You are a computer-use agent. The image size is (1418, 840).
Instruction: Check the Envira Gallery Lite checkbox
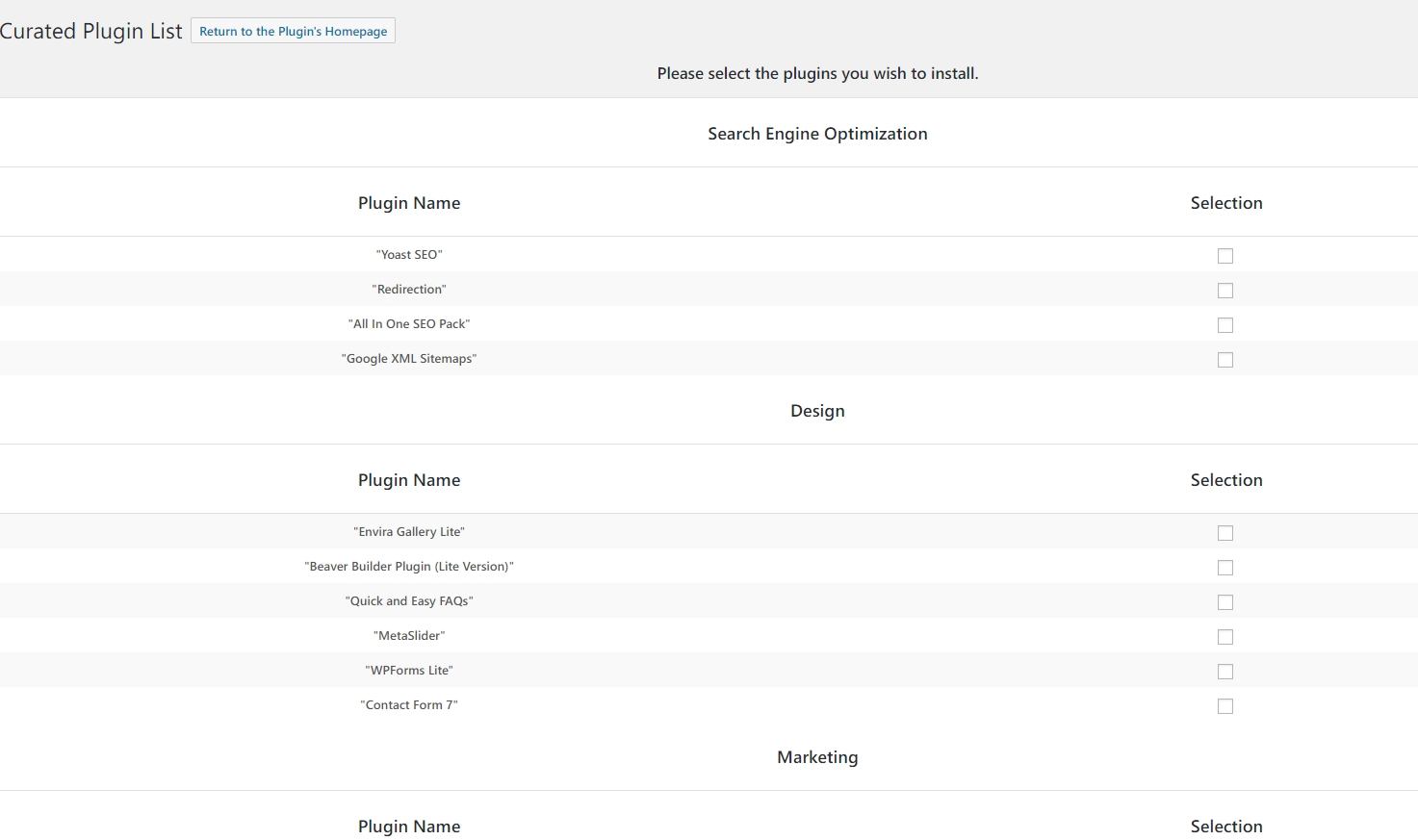pos(1225,533)
